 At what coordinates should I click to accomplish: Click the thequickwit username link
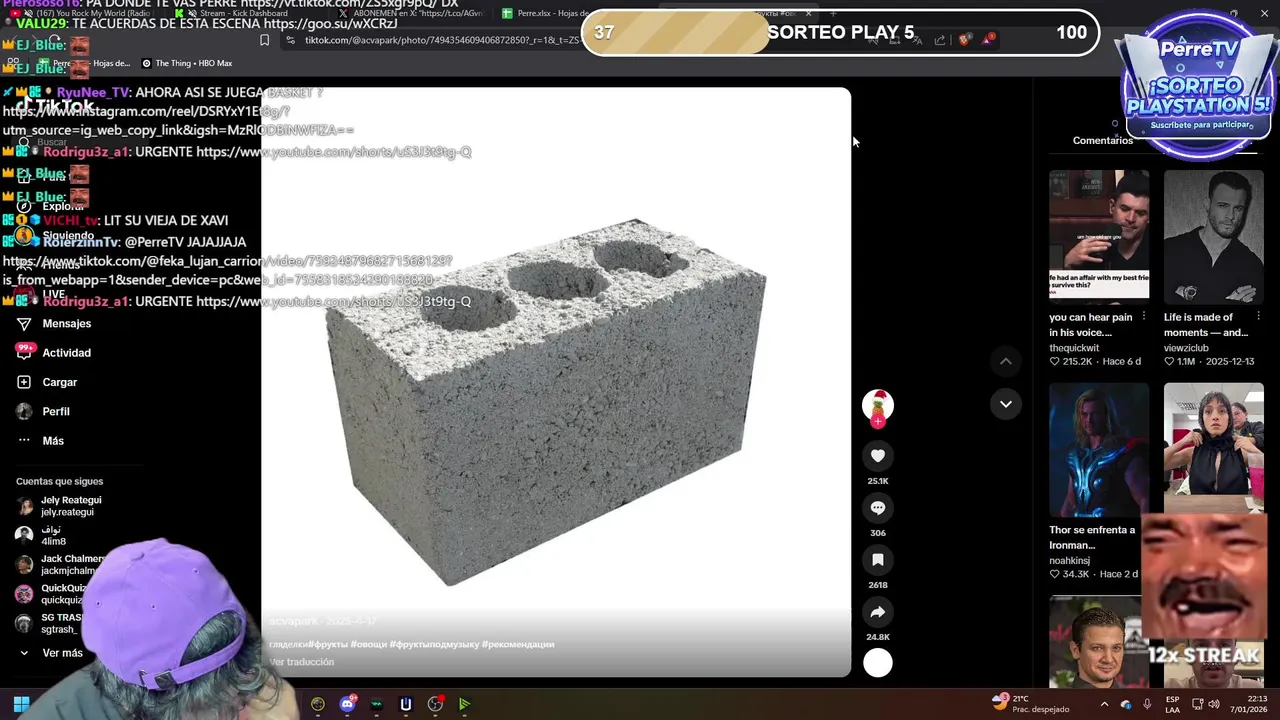click(1074, 348)
